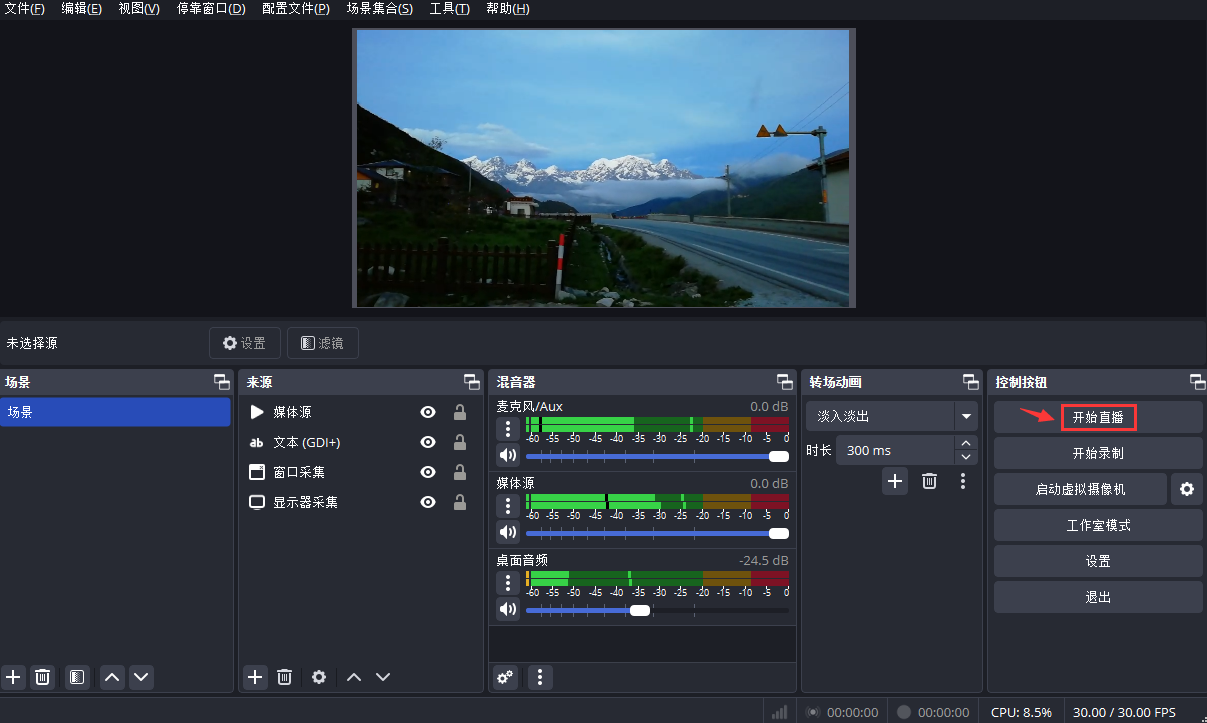Click the scene filters icon in 场景 panel
1207x723 pixels.
77,677
